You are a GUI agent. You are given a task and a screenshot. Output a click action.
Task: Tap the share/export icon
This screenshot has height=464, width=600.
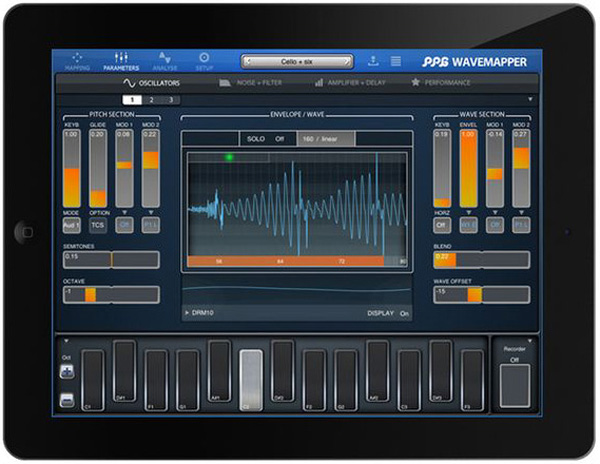coord(373,60)
